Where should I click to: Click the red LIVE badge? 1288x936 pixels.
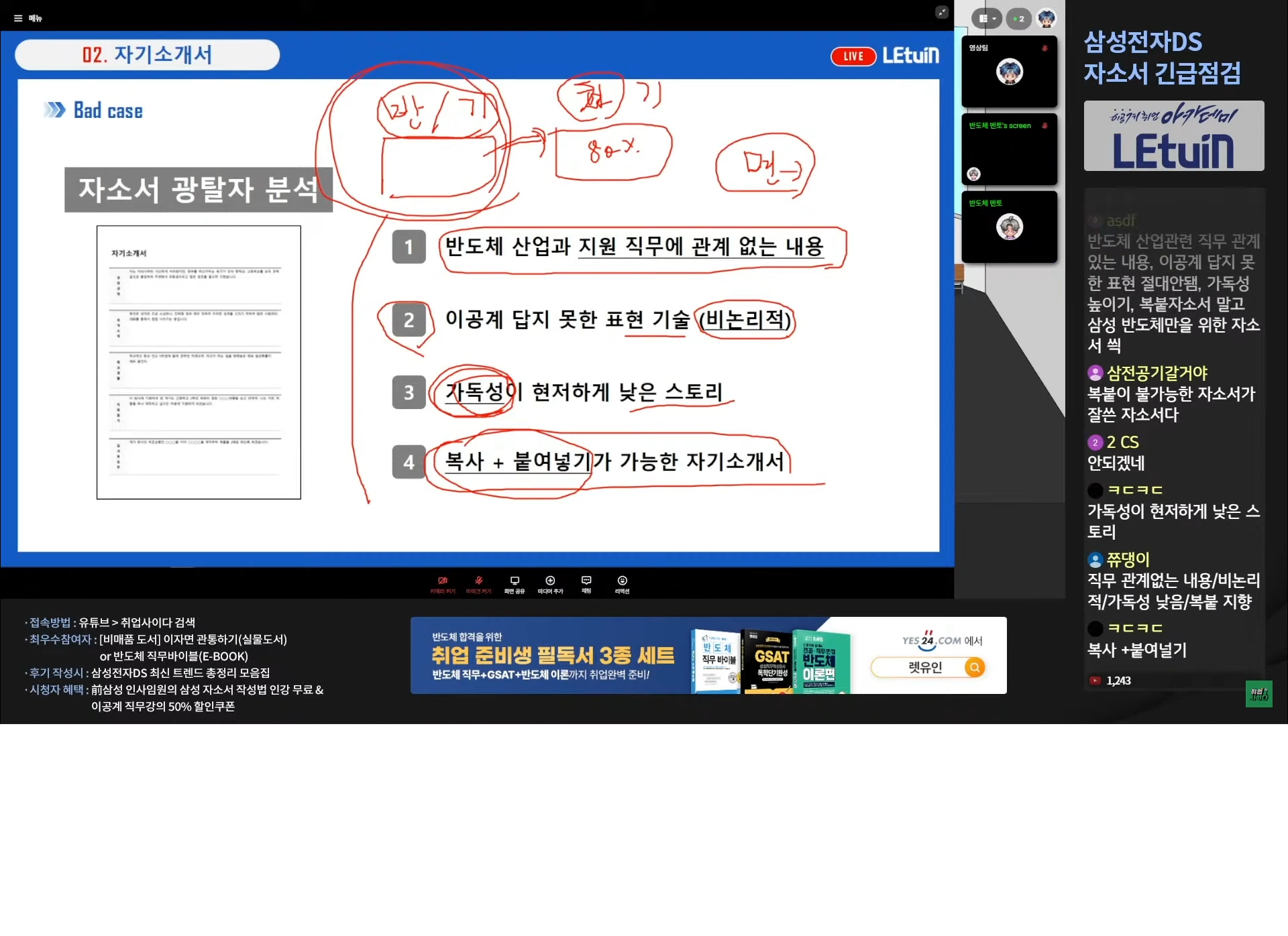pyautogui.click(x=853, y=56)
